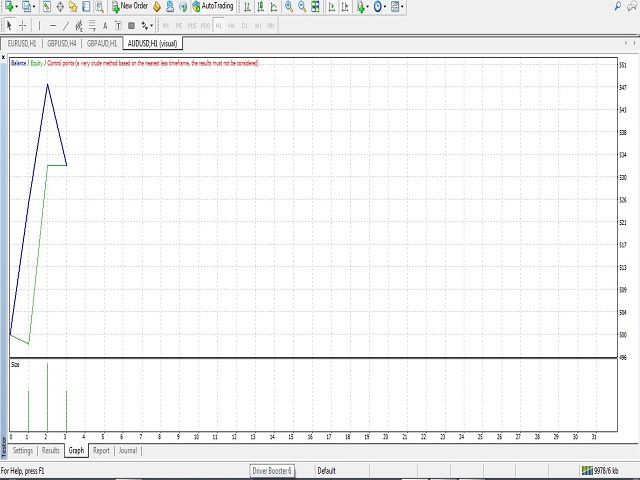Viewport: 640px width, 480px height.
Task: Open the Journal tab in tester
Action: (128, 451)
